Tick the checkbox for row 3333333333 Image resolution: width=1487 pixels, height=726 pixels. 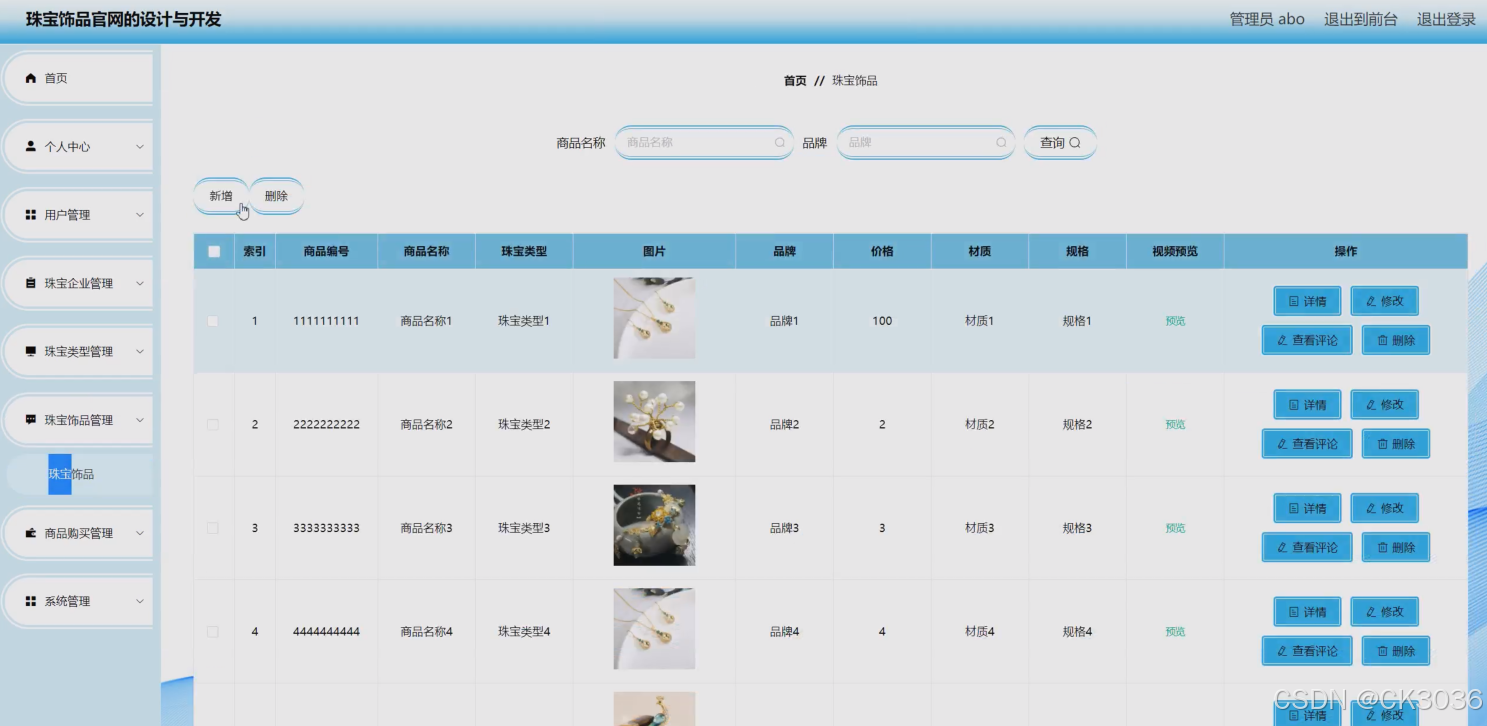(212, 528)
